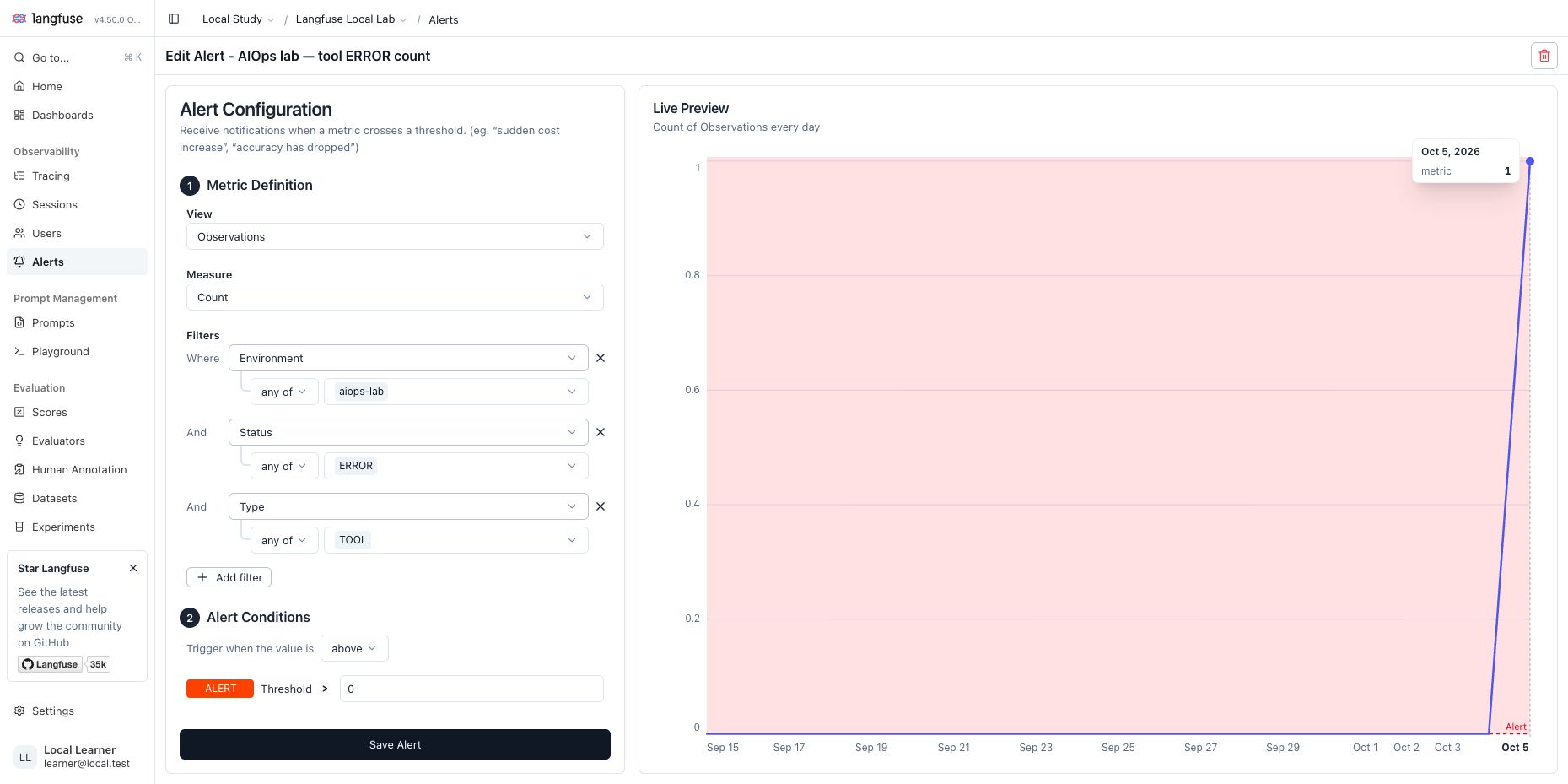
Task: Open Playground in sidebar
Action: [78, 351]
